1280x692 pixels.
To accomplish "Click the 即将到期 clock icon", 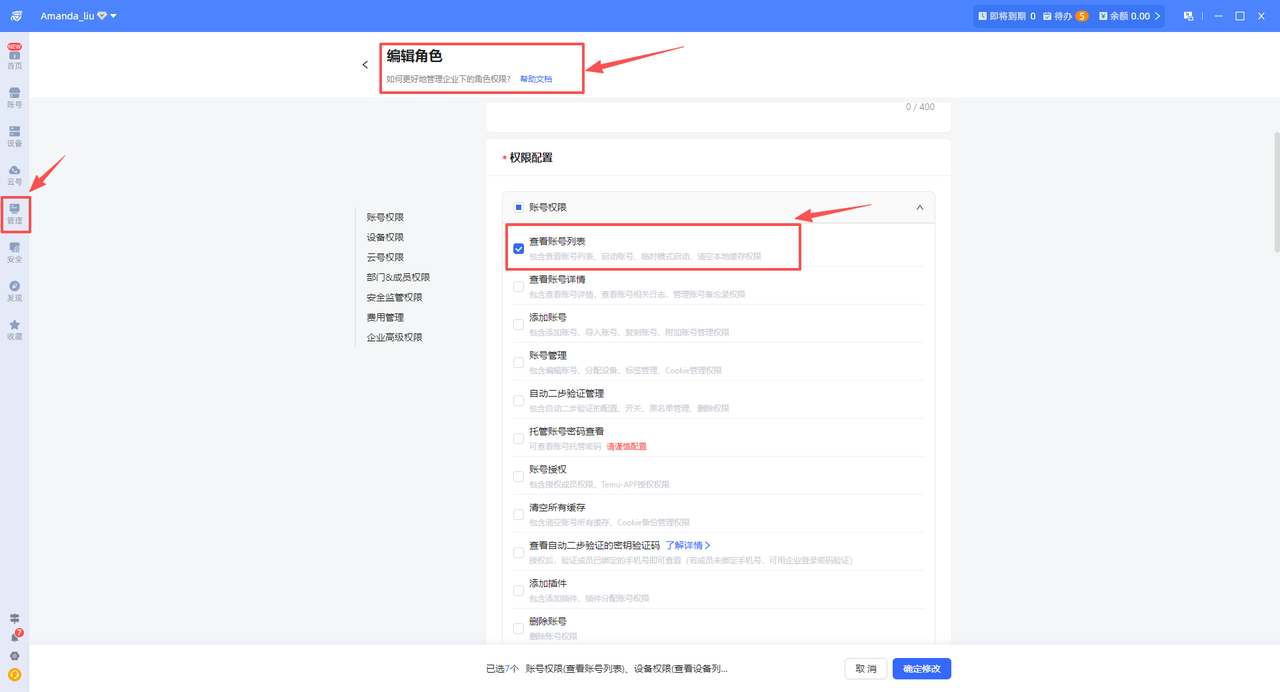I will pos(982,16).
